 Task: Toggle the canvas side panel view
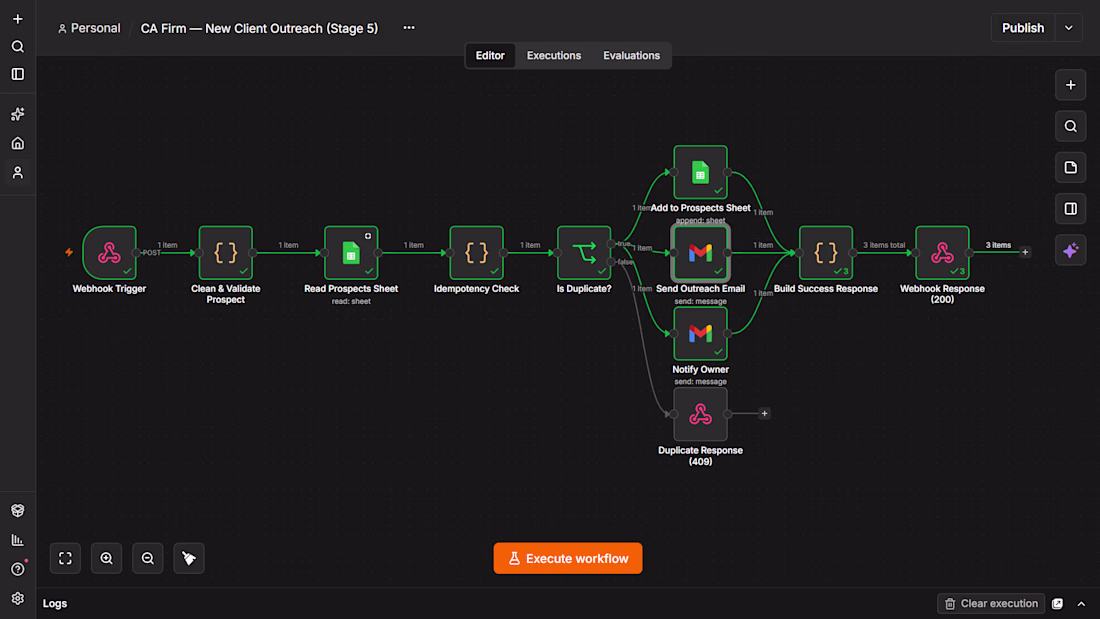pyautogui.click(x=1071, y=209)
